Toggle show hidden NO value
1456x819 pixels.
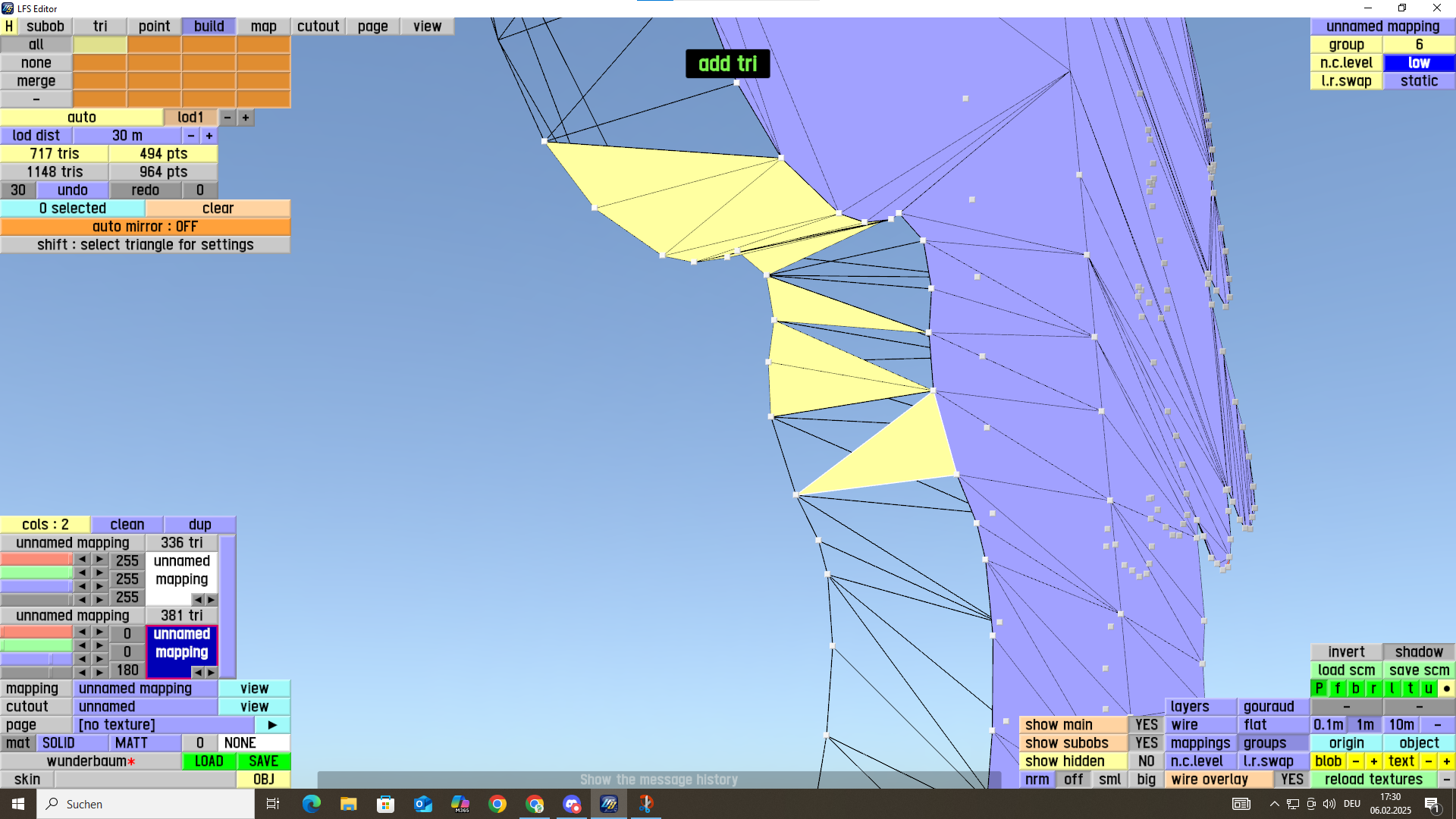1146,761
